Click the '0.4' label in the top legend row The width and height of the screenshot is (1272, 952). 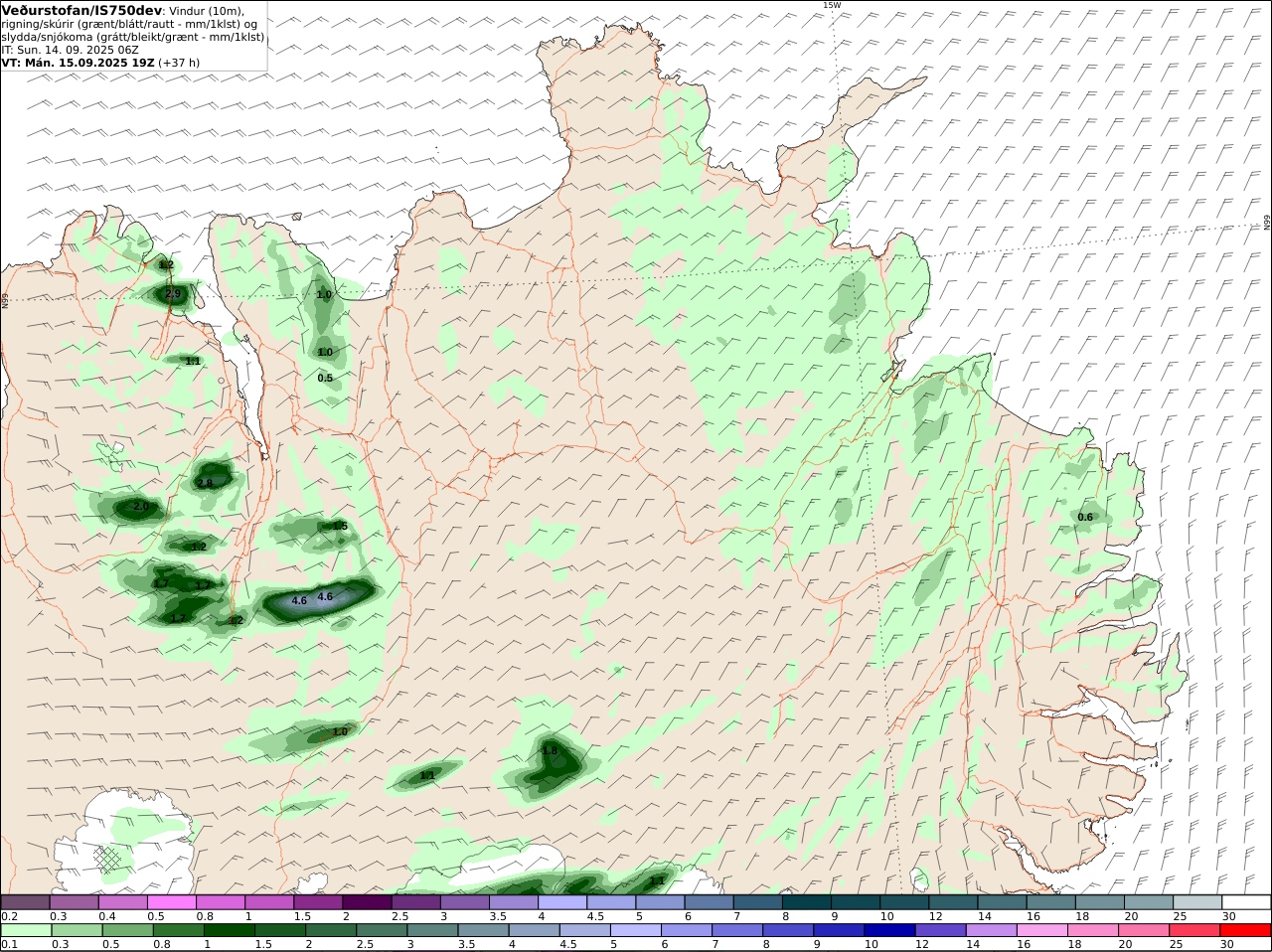[x=107, y=916]
